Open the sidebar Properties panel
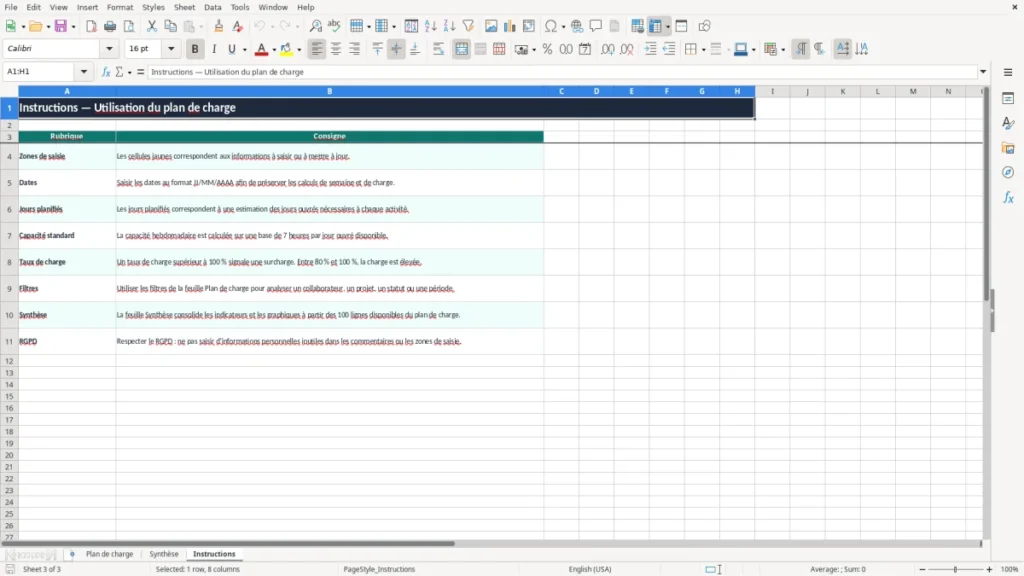Image resolution: width=1024 pixels, height=576 pixels. [x=1008, y=98]
